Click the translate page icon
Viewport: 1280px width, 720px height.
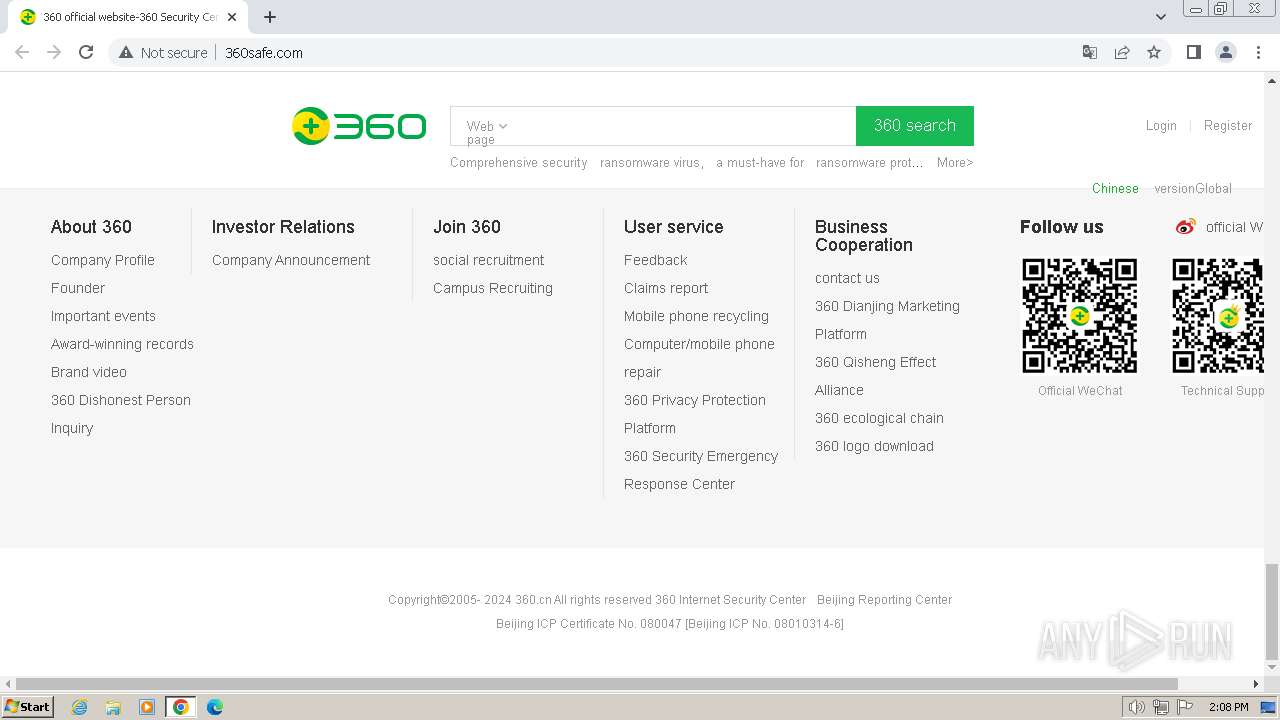[x=1090, y=52]
